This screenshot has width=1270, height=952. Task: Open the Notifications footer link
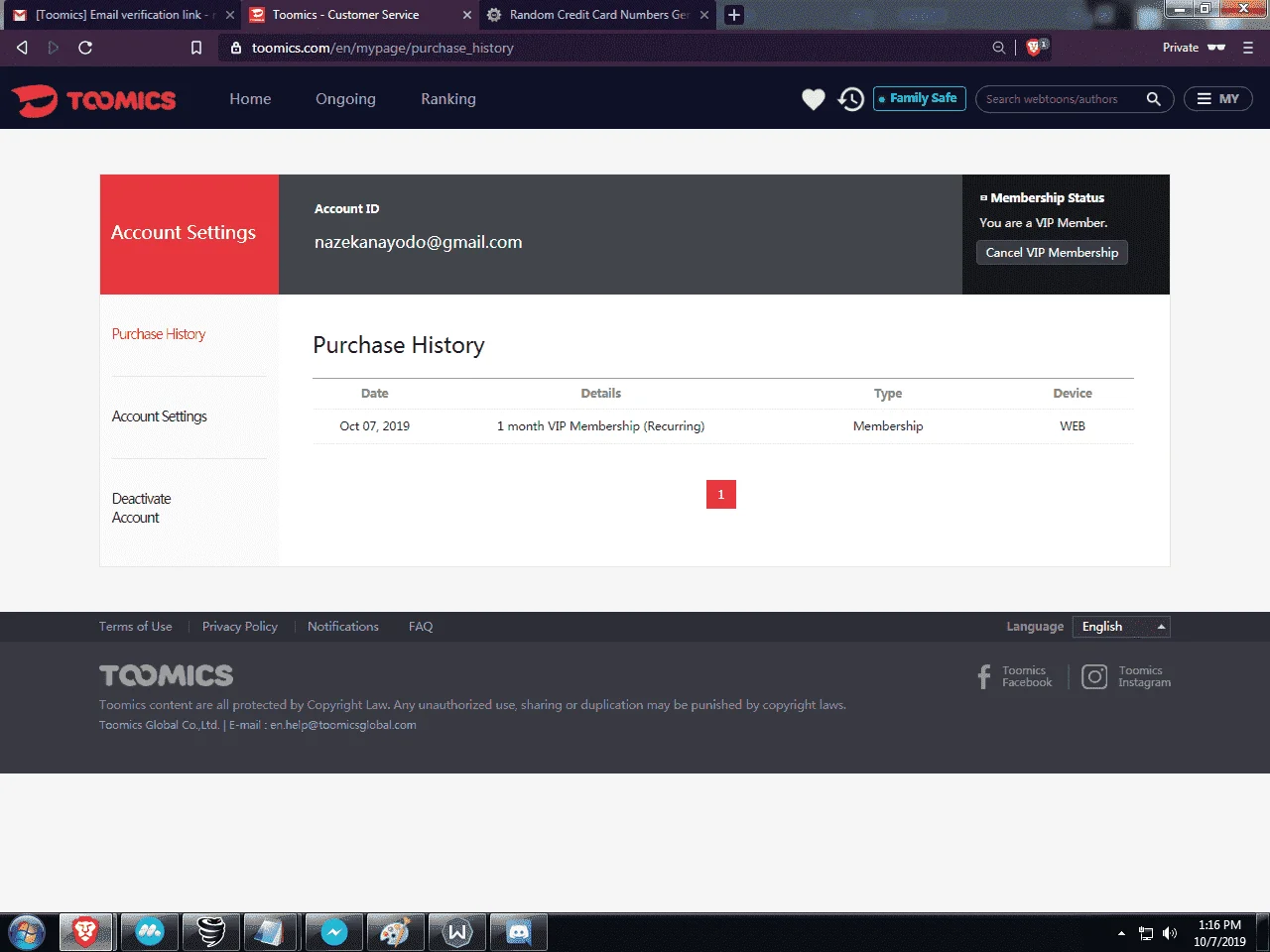point(343,627)
